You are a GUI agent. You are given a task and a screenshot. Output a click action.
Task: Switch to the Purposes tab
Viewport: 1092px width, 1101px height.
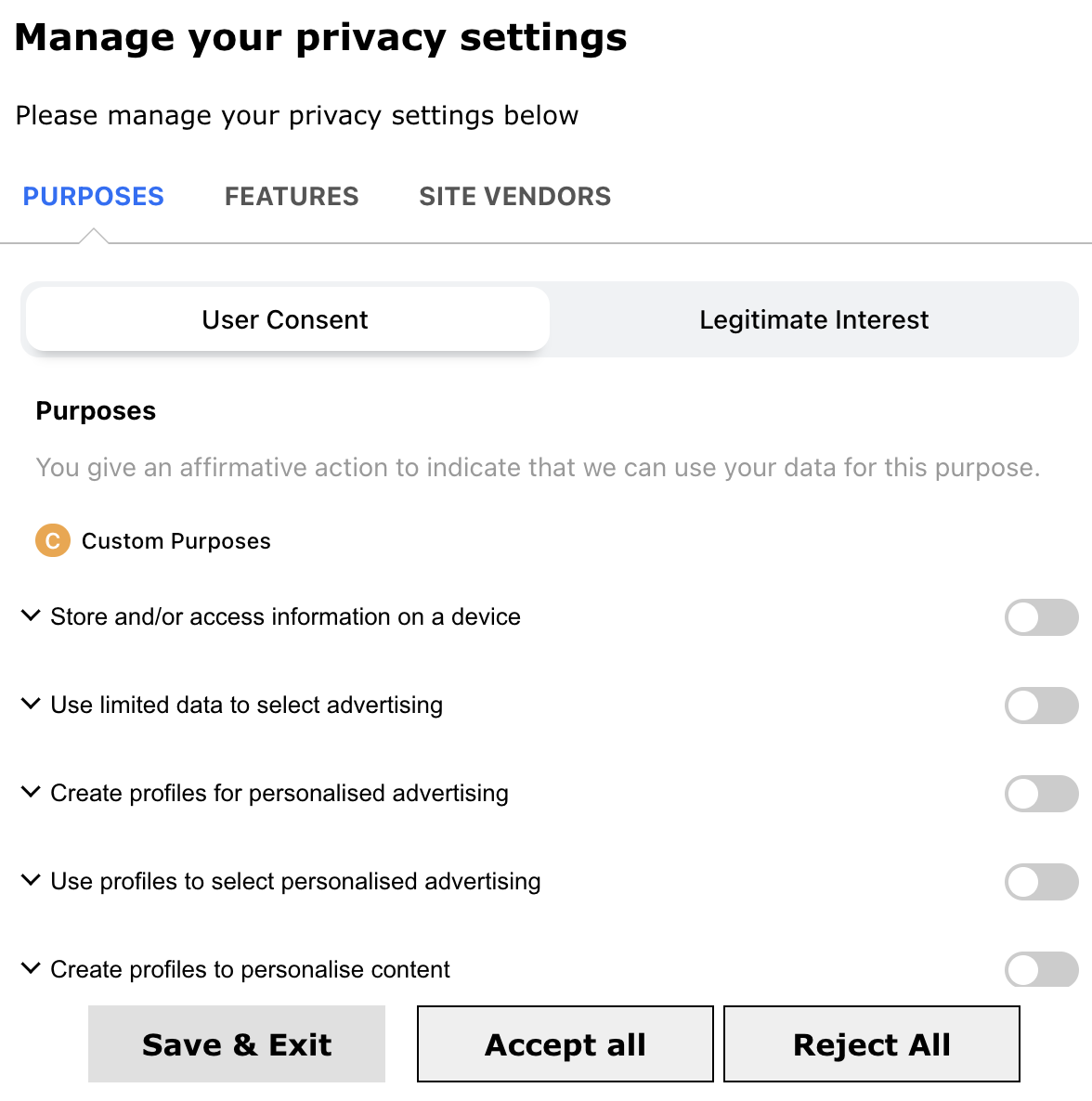(93, 197)
